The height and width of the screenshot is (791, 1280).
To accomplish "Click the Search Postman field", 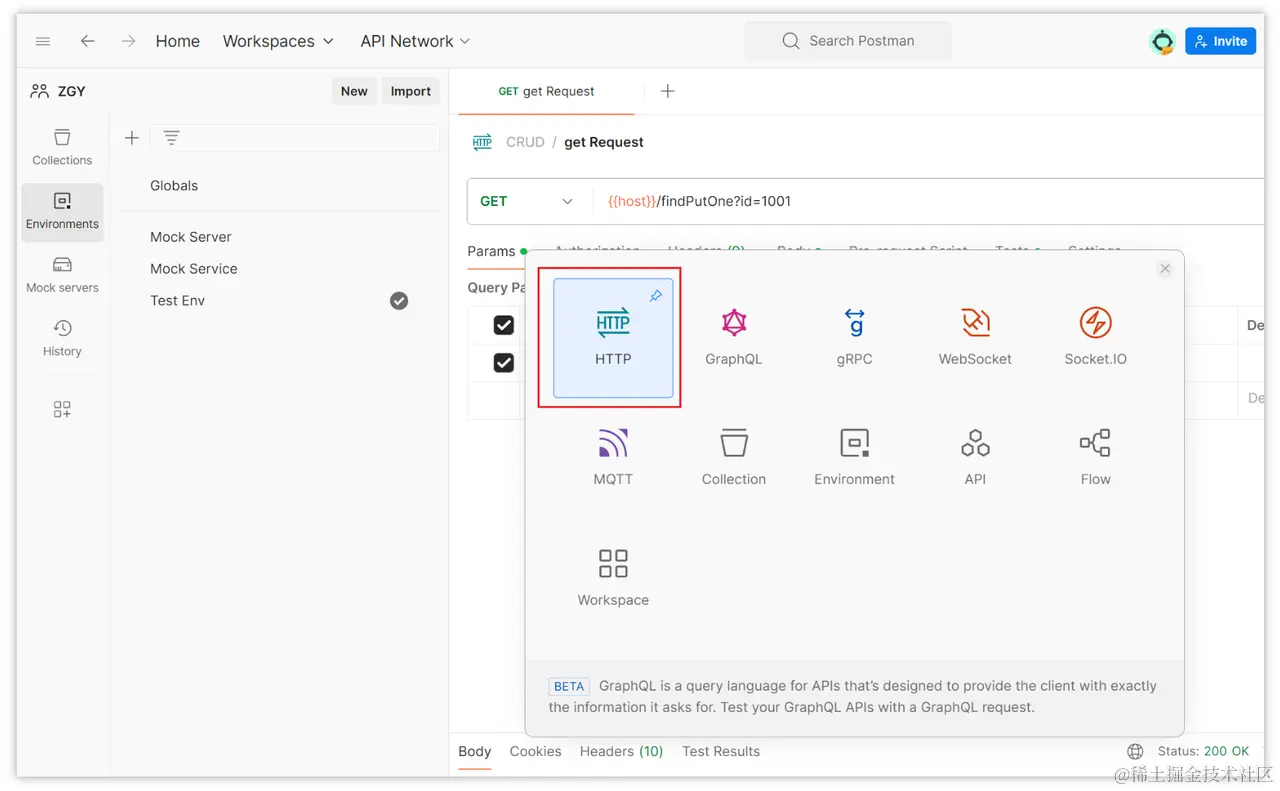I will pyautogui.click(x=848, y=41).
